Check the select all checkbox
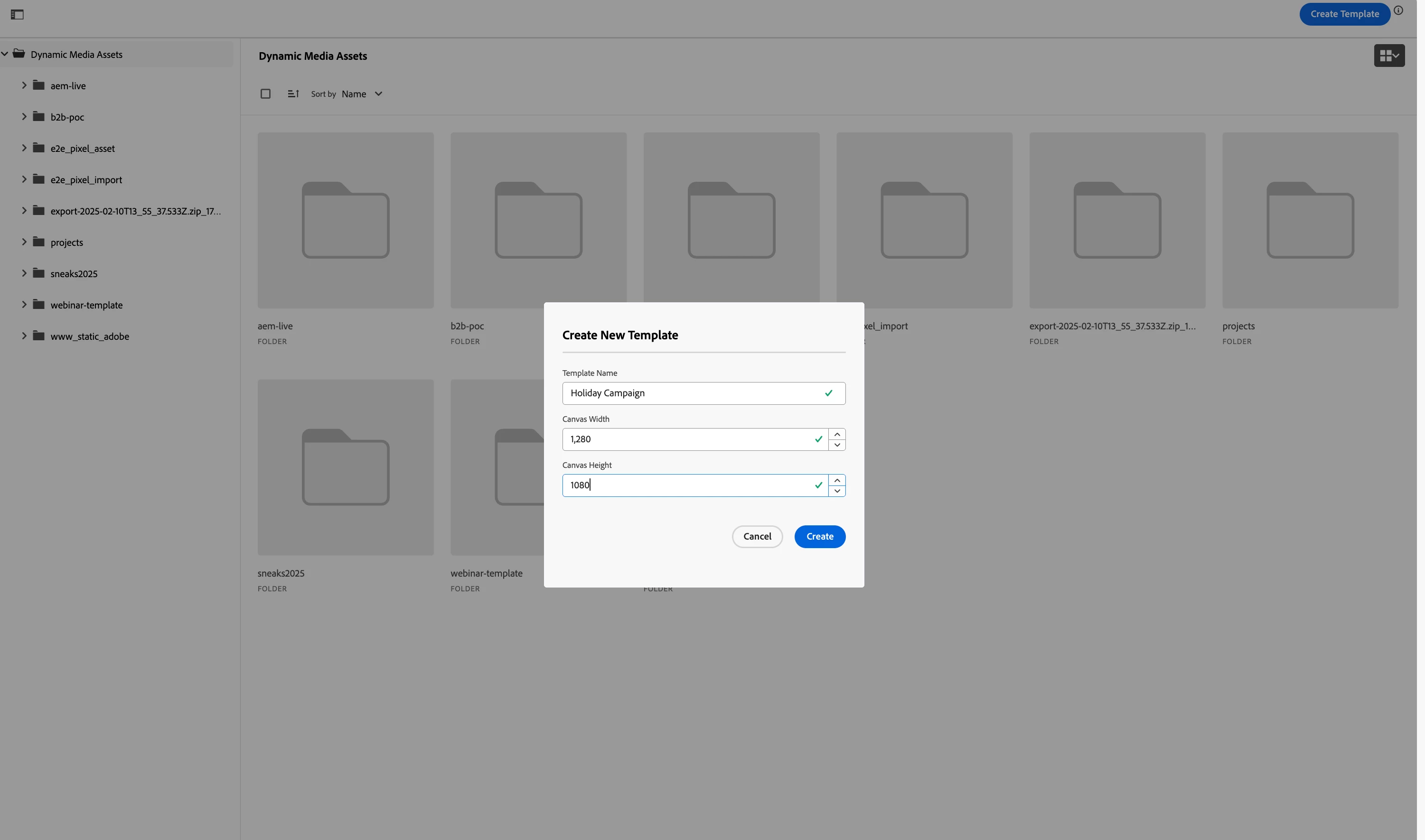 pyautogui.click(x=267, y=94)
